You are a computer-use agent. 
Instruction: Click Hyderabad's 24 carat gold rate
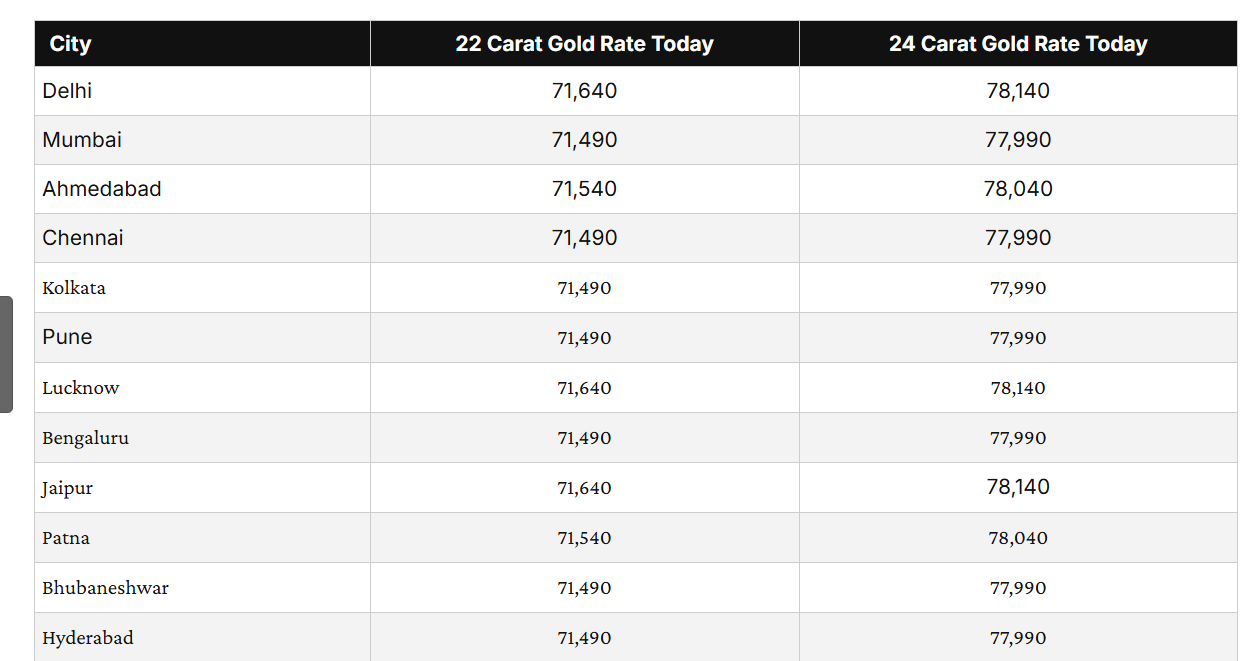tap(1018, 638)
